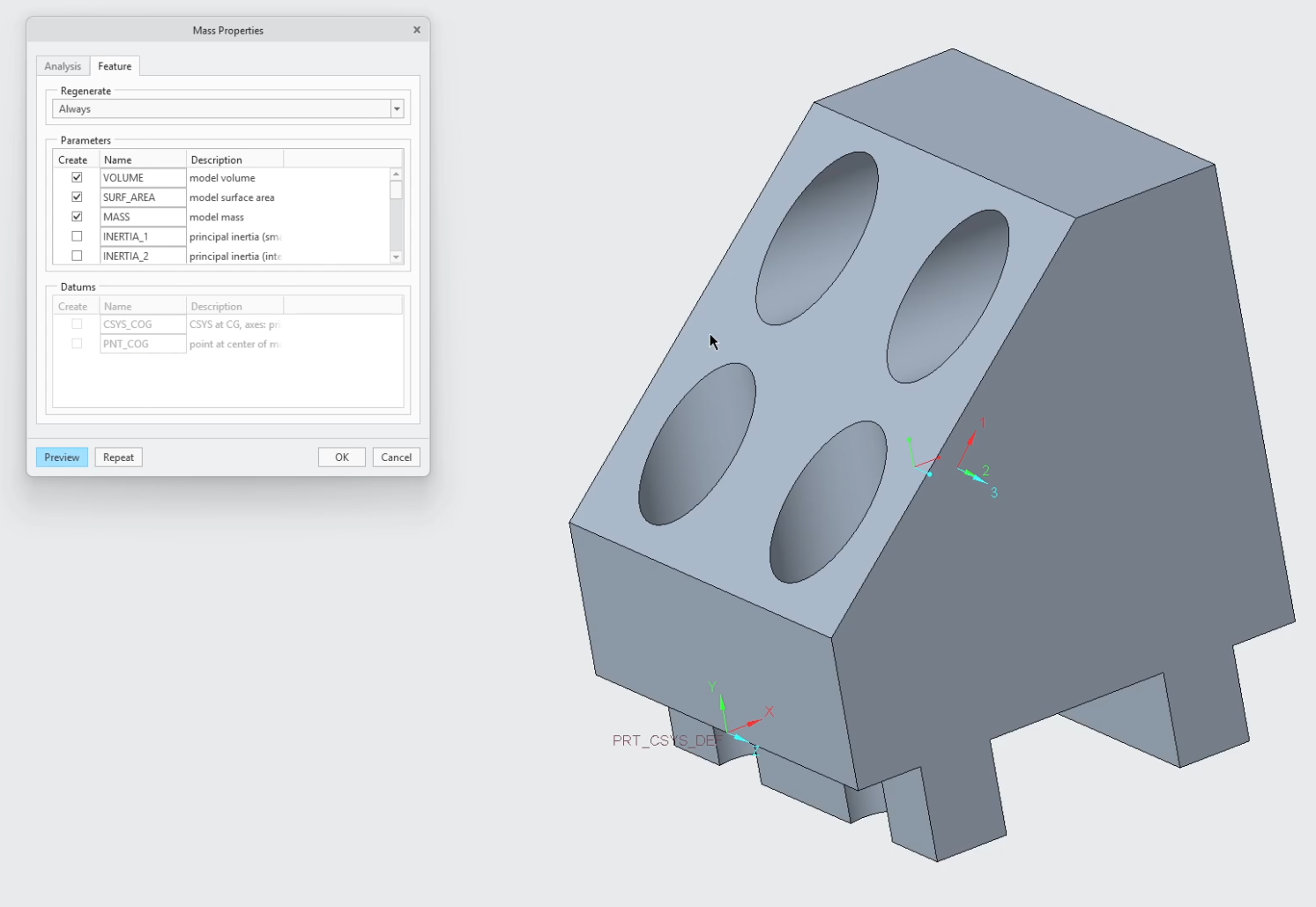1316x907 pixels.
Task: Click the parameters list scroll-up arrow
Action: click(x=396, y=174)
